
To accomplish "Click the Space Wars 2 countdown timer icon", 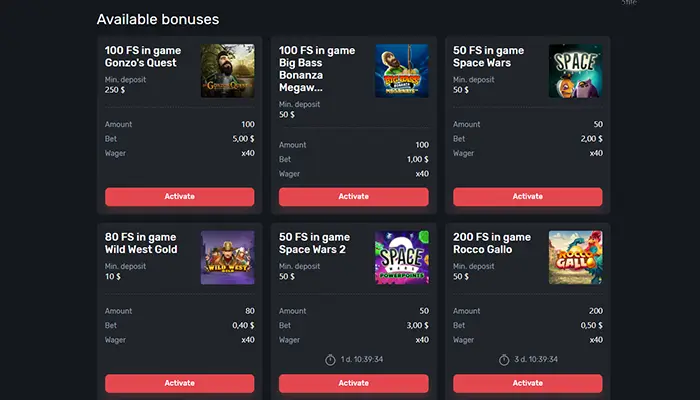I will tap(330, 358).
